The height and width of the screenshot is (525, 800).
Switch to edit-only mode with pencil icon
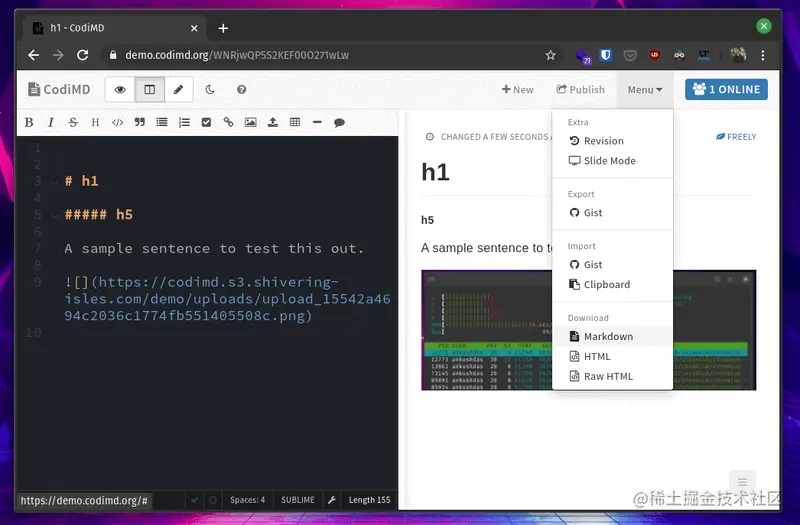point(179,90)
